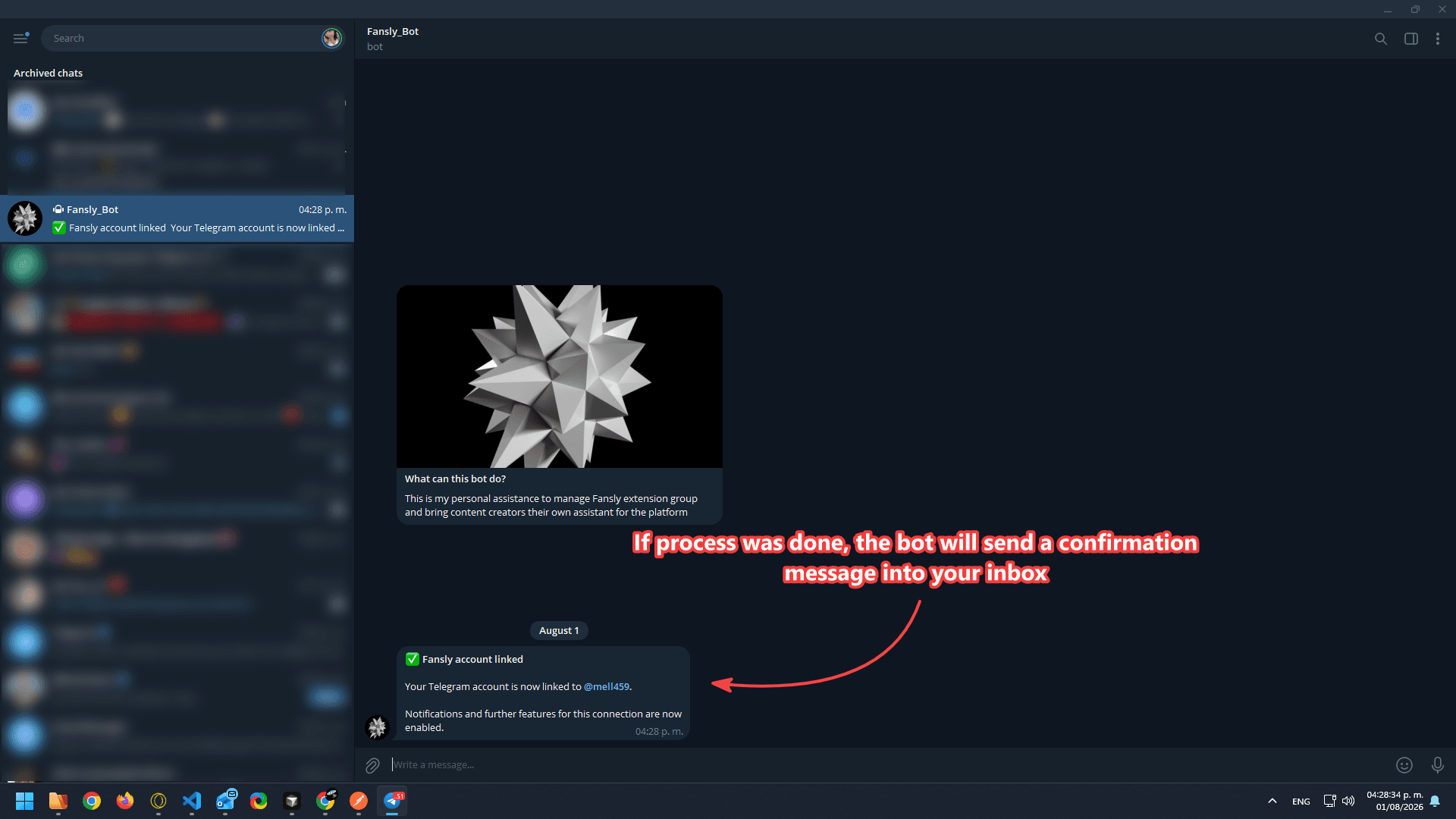Open Postman from the taskbar
This screenshot has height=819, width=1456.
[x=359, y=801]
